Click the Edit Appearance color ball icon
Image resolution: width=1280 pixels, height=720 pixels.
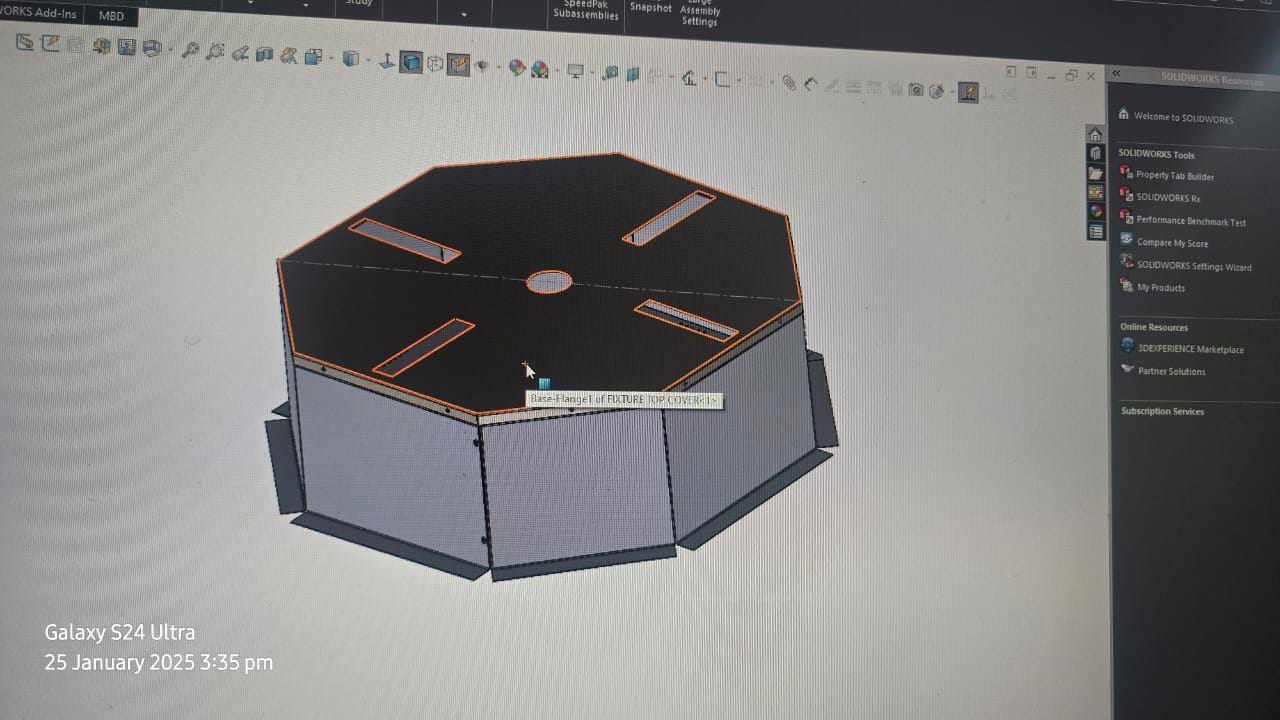tap(516, 68)
